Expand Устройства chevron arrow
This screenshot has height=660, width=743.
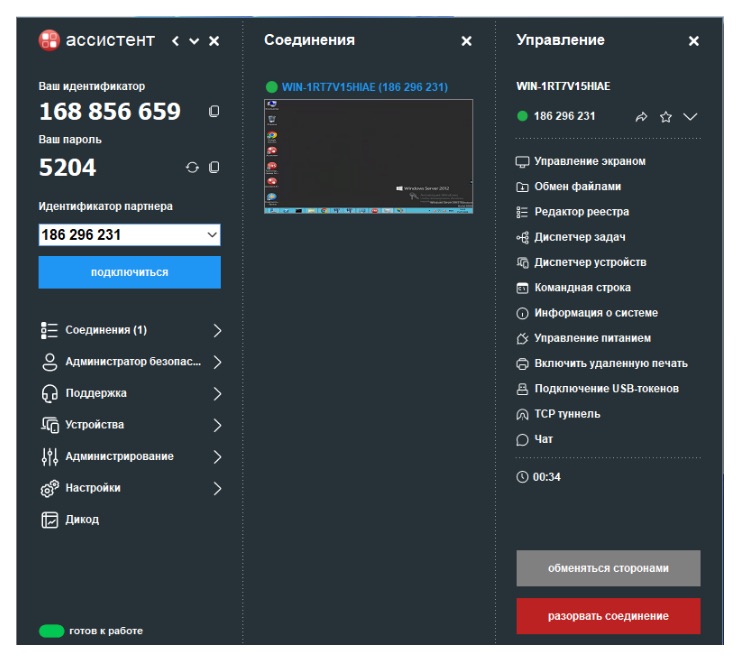click(217, 425)
